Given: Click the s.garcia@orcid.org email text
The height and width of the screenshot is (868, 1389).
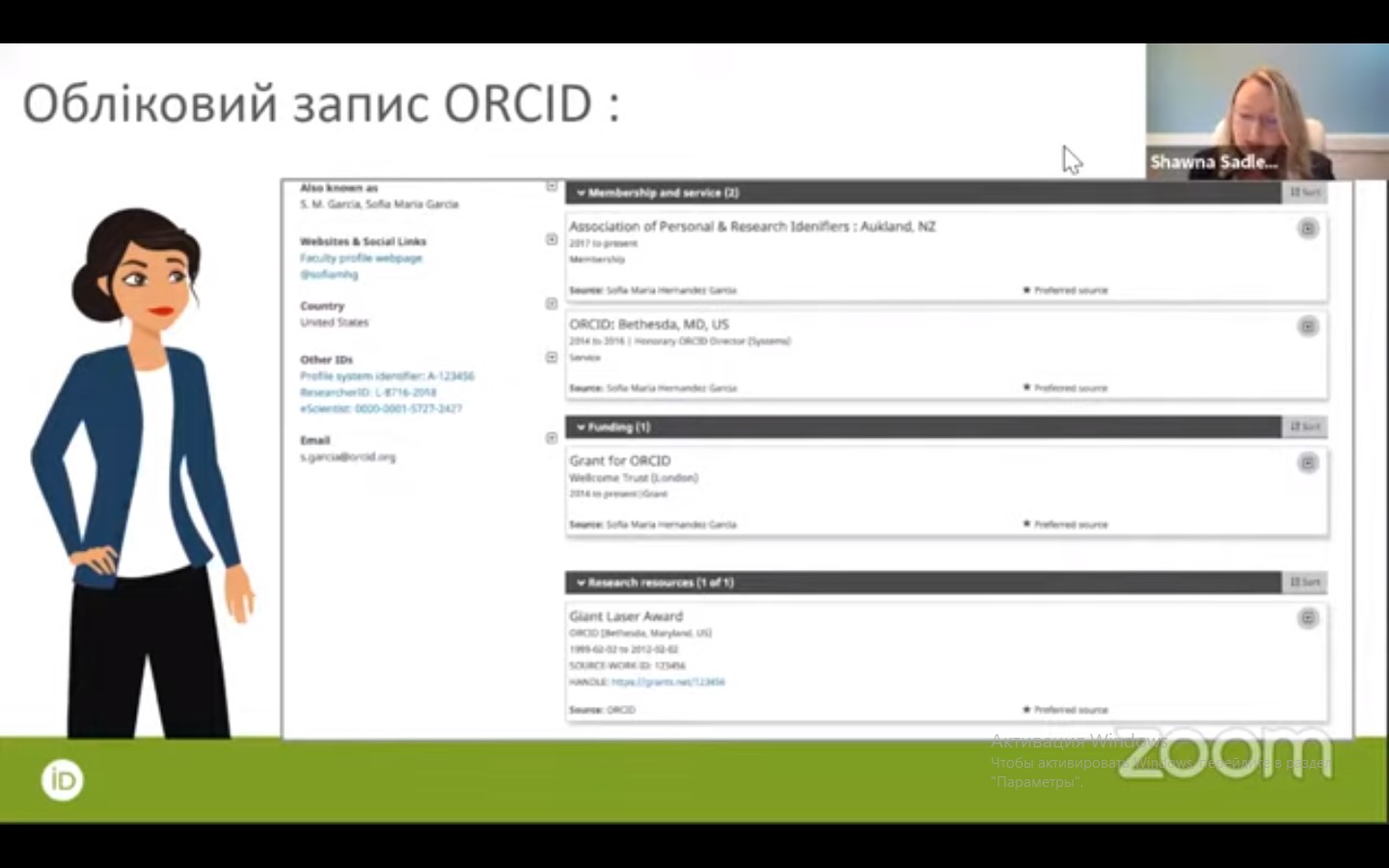Looking at the screenshot, I should pos(347,457).
